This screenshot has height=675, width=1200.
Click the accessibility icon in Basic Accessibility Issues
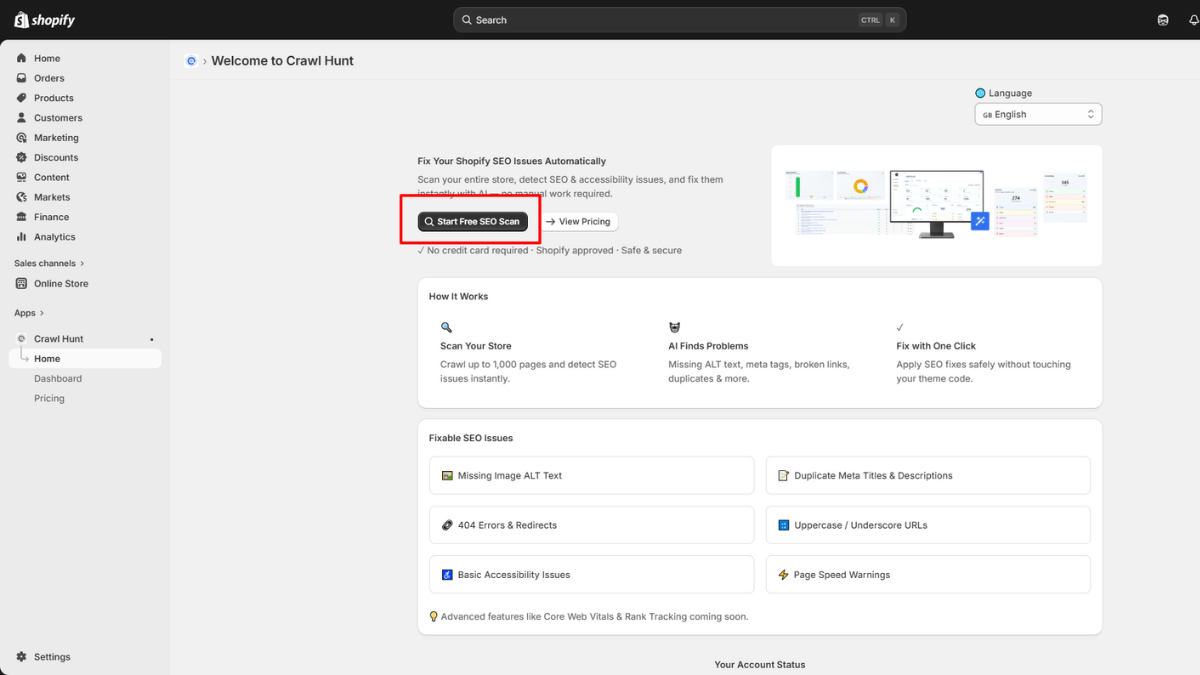click(448, 575)
